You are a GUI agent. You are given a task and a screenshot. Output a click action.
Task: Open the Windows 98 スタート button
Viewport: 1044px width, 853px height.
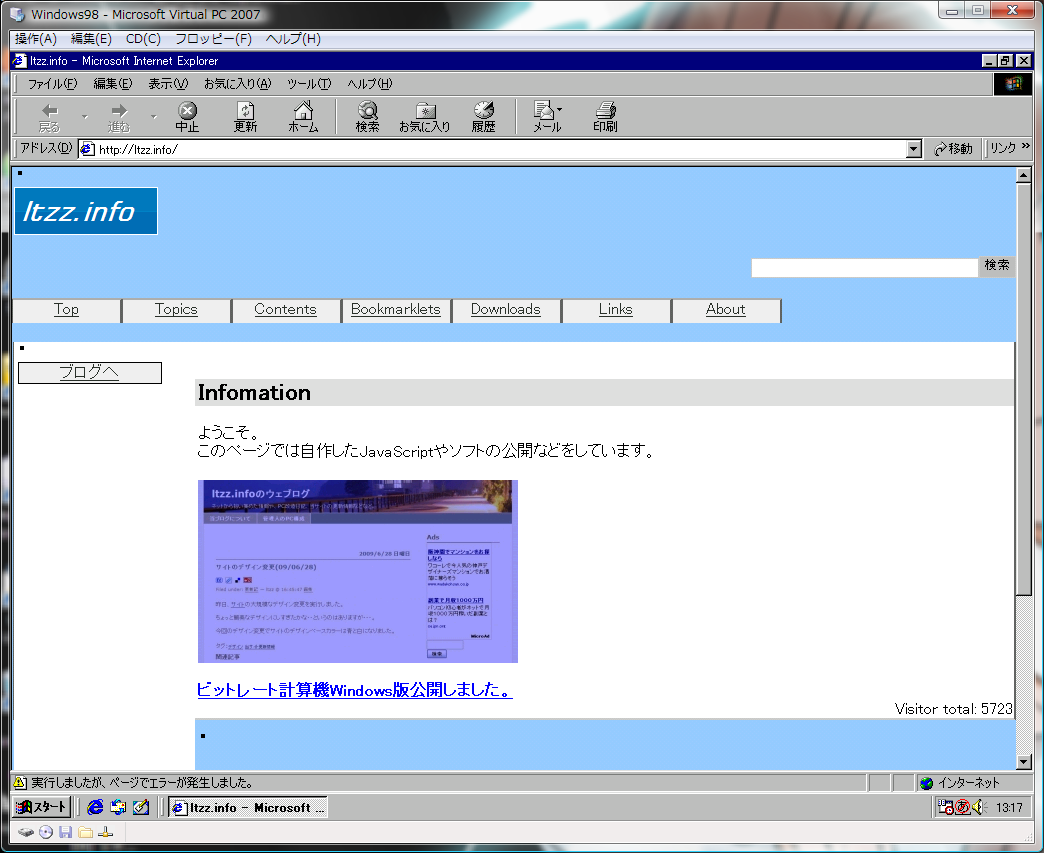point(41,807)
